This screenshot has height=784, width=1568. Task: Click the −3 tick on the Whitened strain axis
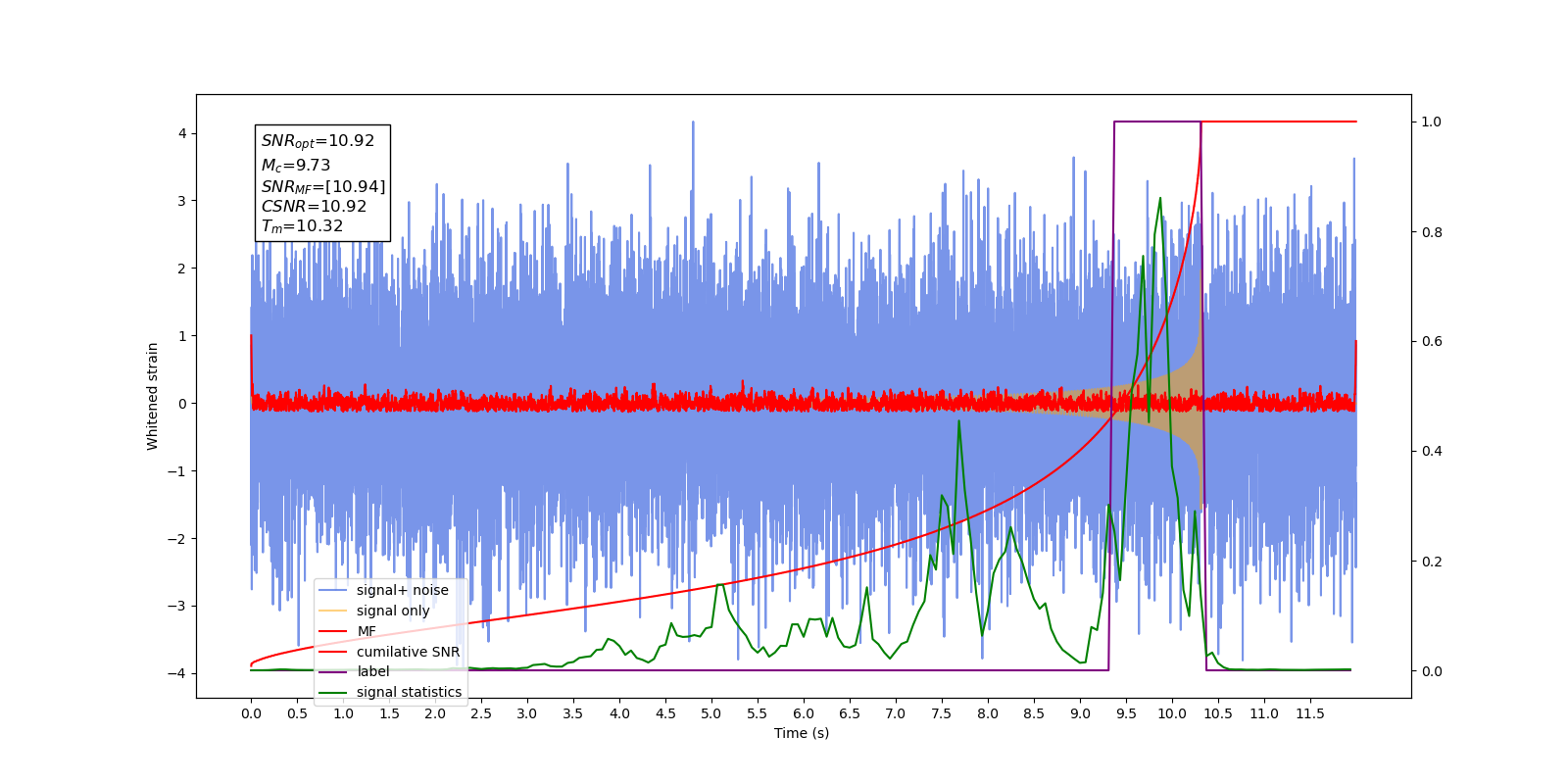tap(177, 606)
